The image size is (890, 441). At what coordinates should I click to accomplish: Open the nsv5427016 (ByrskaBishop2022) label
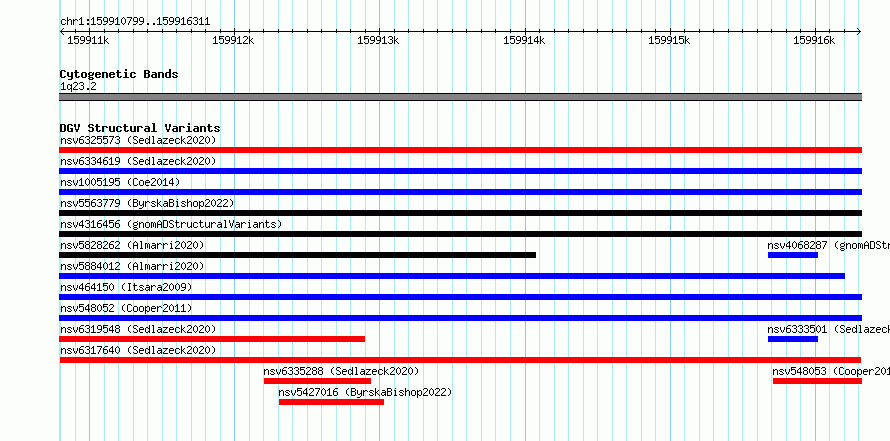tap(365, 392)
